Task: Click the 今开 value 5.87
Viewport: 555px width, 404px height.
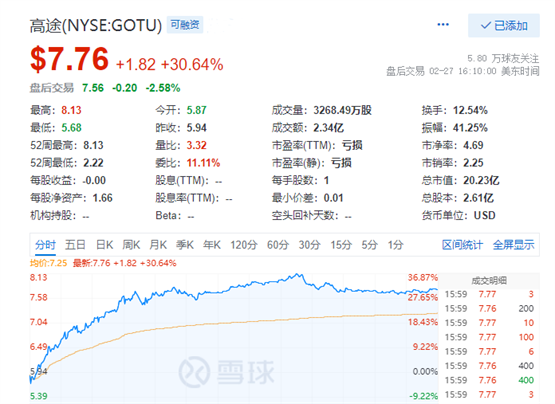Action: point(196,110)
